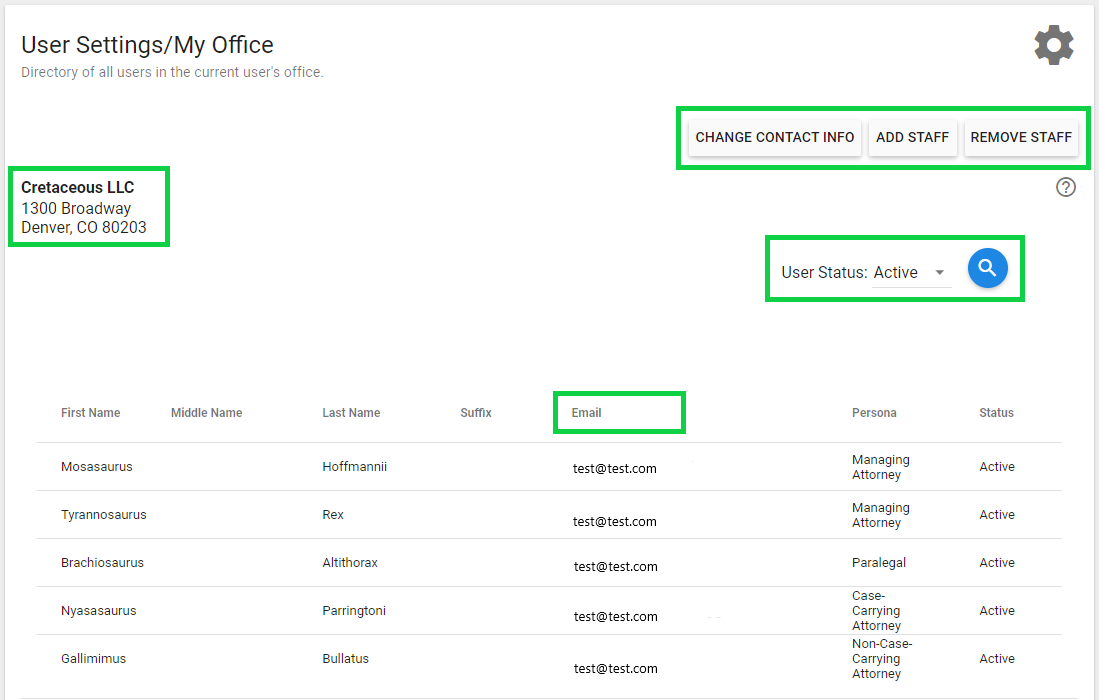Click the Paralegal persona cell
Image resolution: width=1099 pixels, height=700 pixels.
click(879, 563)
